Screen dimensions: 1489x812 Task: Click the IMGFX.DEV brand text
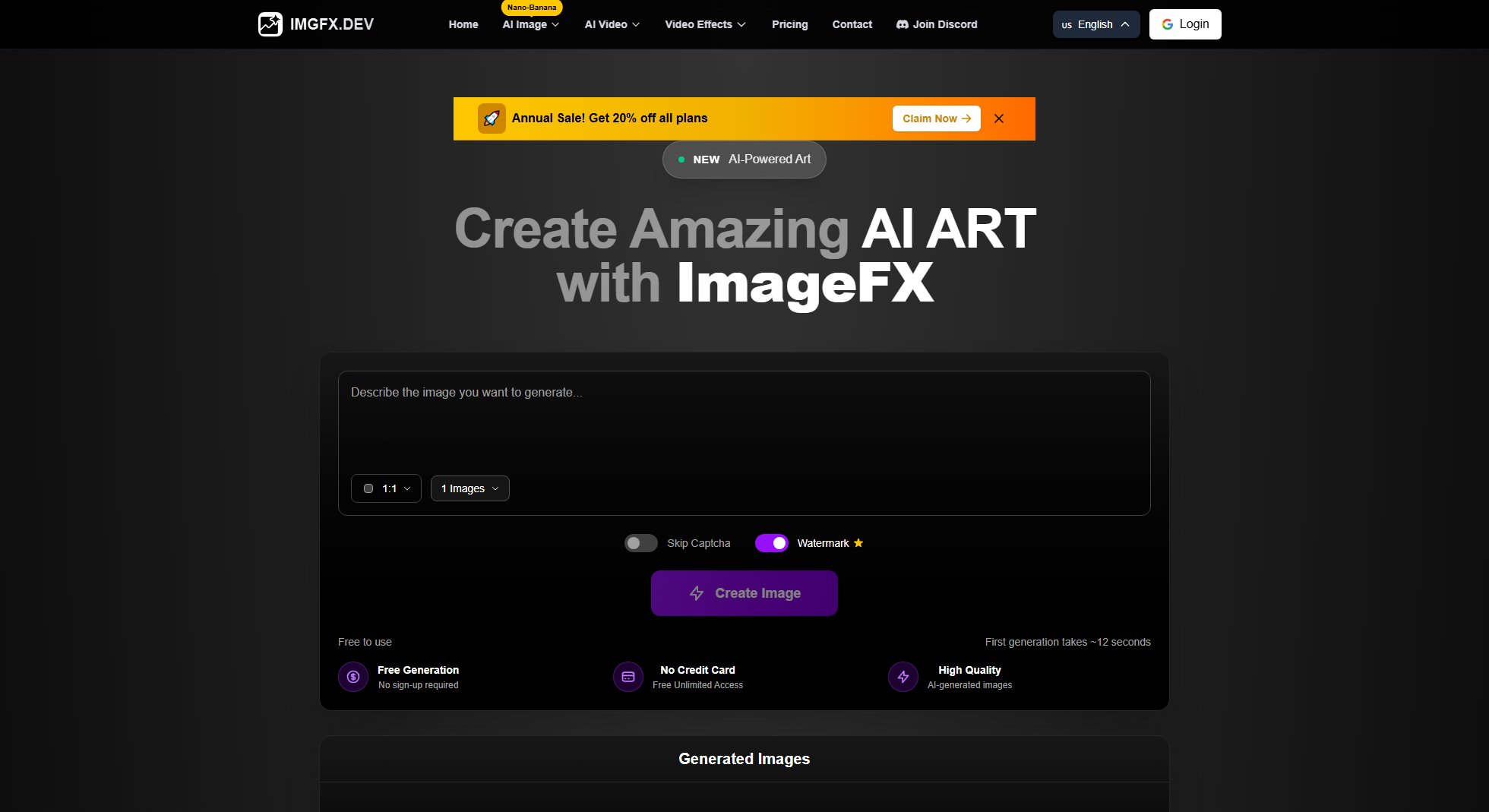[x=332, y=24]
